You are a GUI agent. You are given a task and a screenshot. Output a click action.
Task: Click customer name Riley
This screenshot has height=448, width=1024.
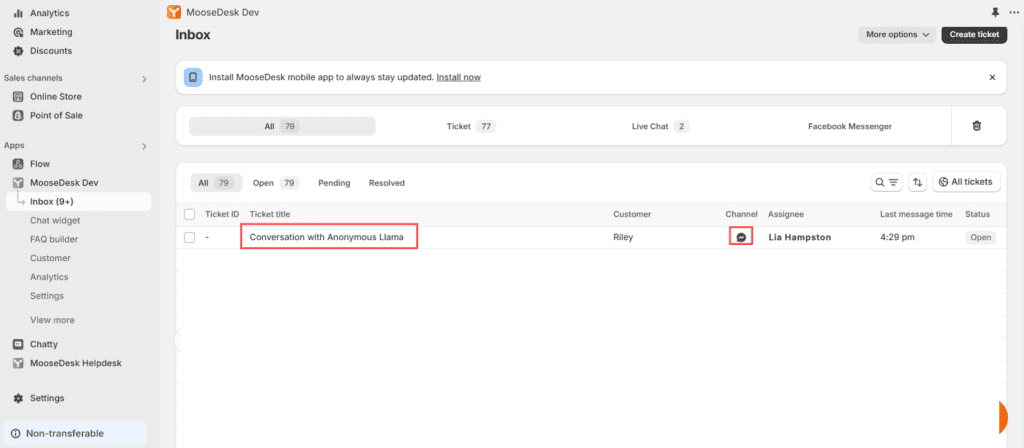tap(623, 238)
